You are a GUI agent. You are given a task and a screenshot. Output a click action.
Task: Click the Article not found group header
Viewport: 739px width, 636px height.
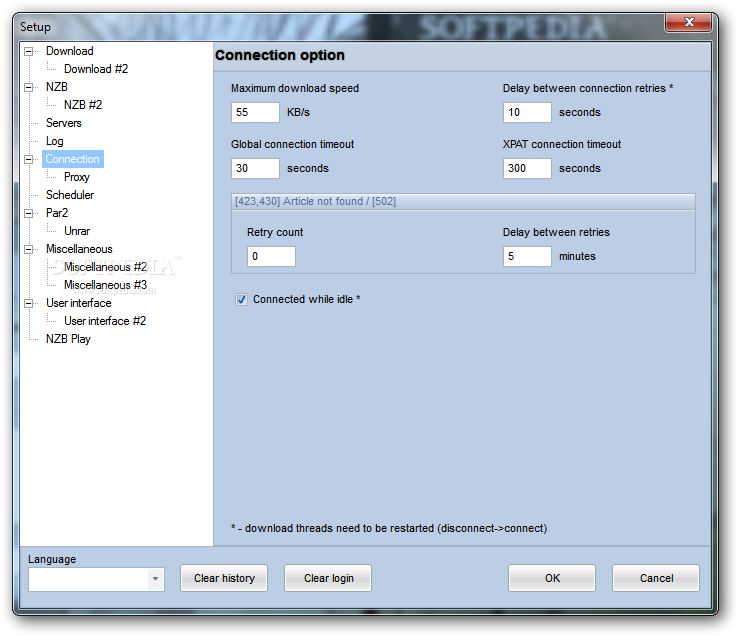[463, 201]
